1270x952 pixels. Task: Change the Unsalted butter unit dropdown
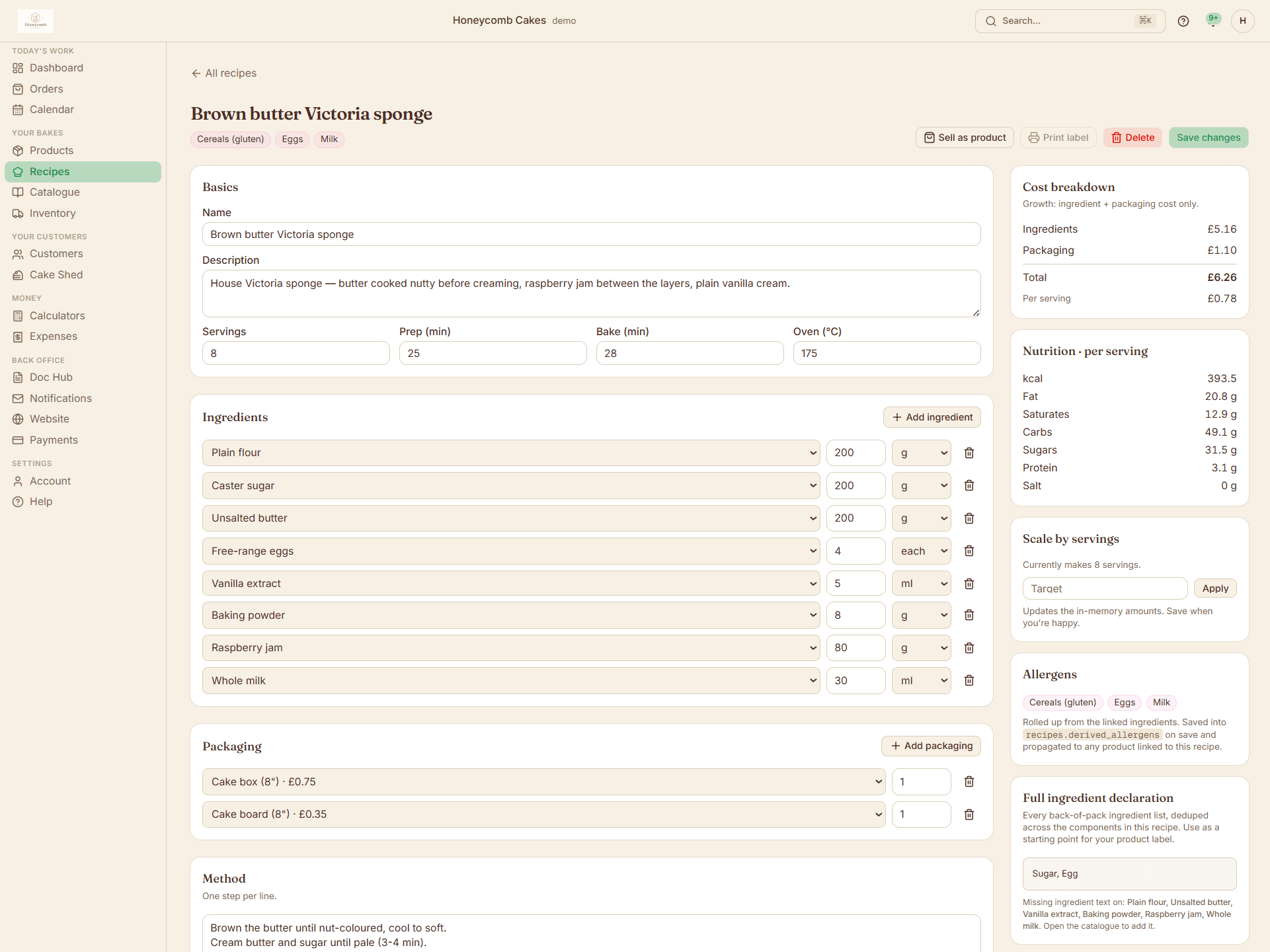click(x=922, y=518)
